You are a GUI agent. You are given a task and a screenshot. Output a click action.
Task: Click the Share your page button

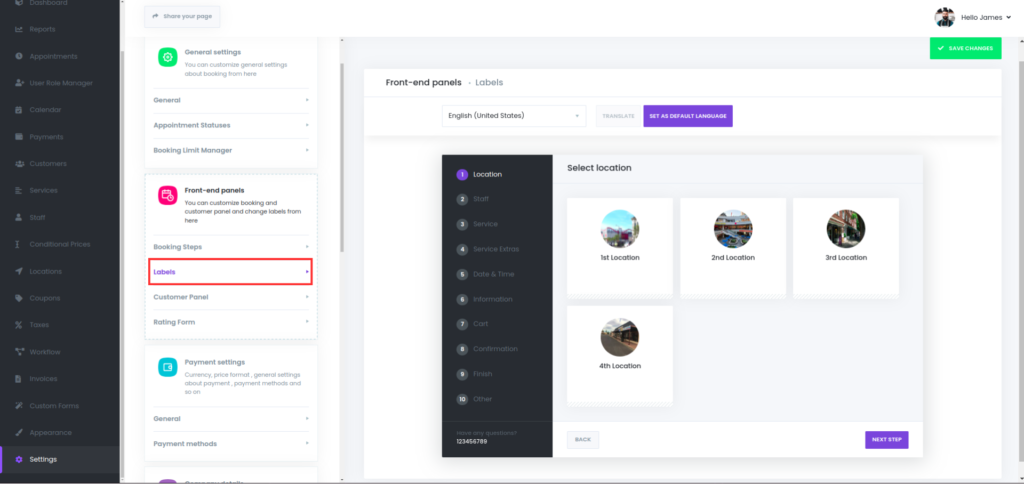182,17
